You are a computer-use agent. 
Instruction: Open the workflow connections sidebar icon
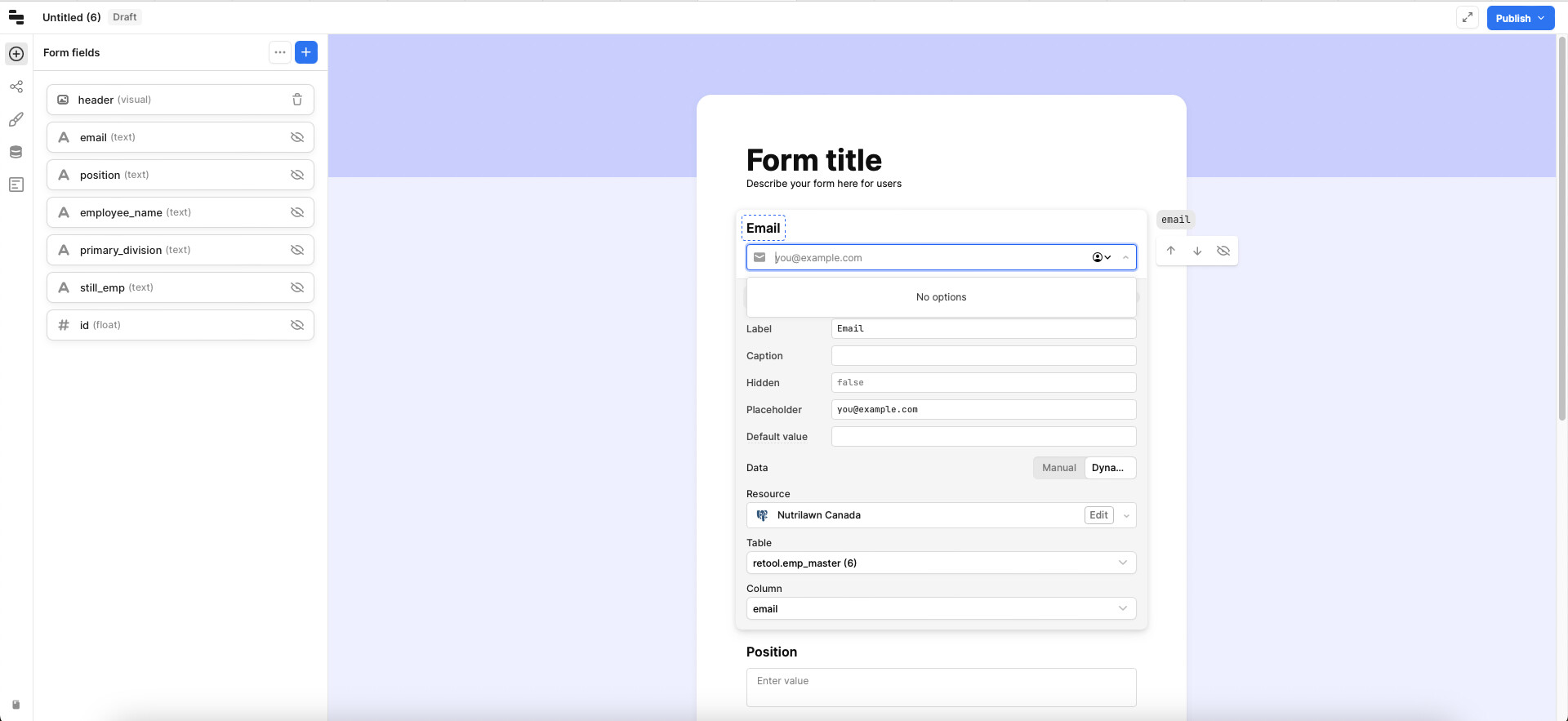coord(16,87)
